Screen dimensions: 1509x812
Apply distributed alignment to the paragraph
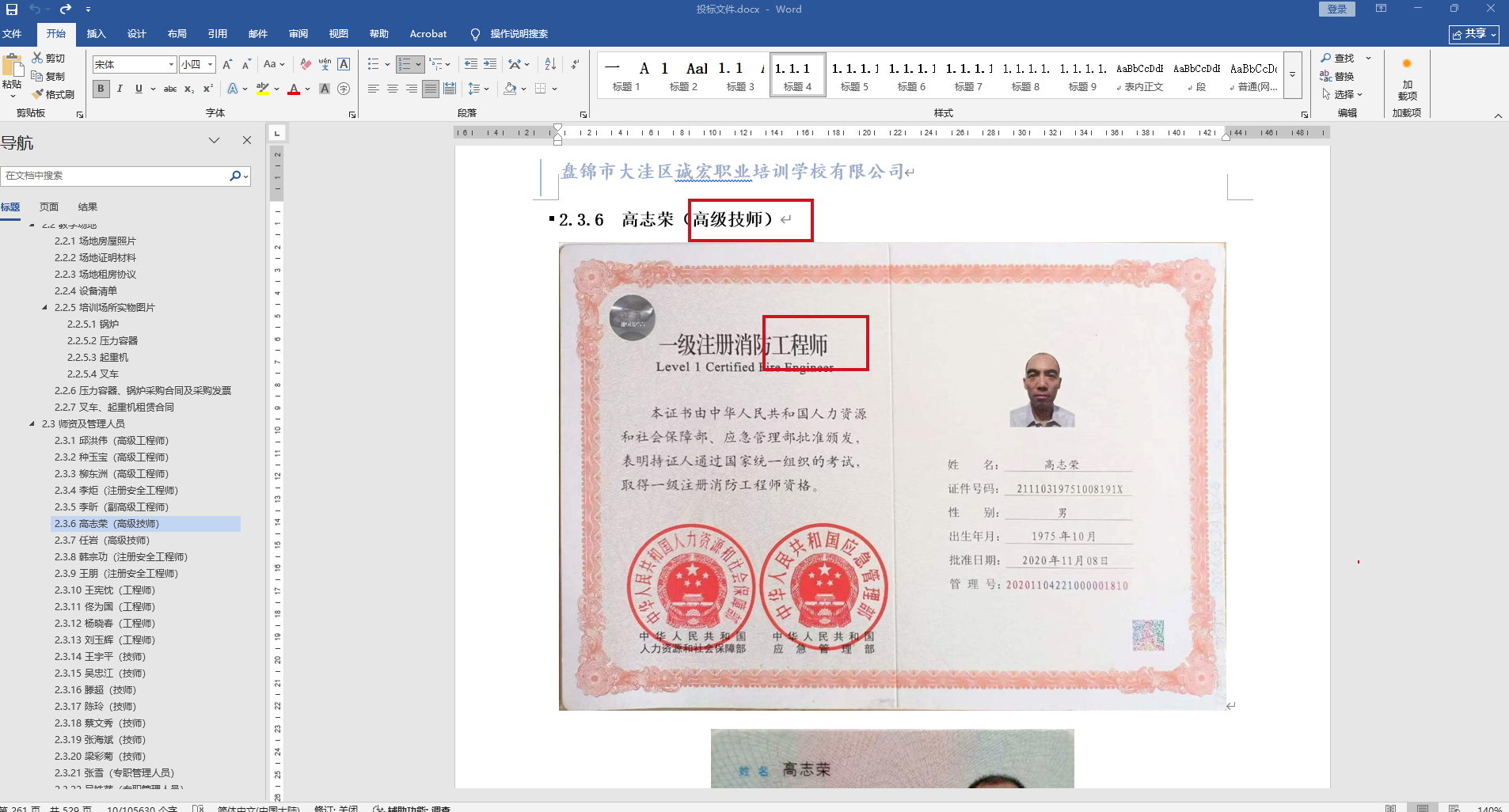click(x=450, y=89)
